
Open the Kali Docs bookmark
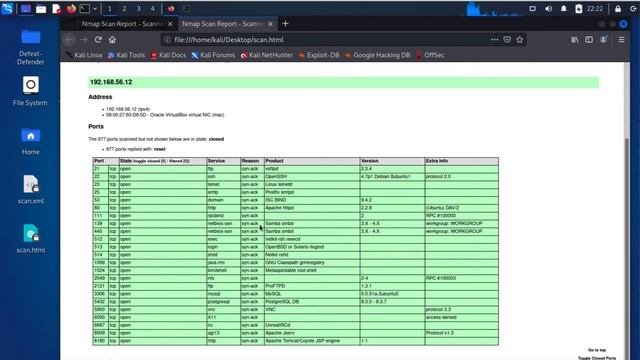pyautogui.click(x=169, y=55)
